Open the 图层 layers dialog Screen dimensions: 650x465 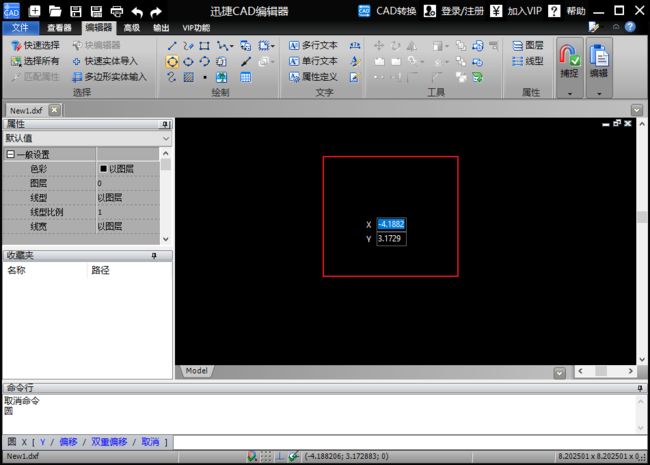(x=528, y=45)
